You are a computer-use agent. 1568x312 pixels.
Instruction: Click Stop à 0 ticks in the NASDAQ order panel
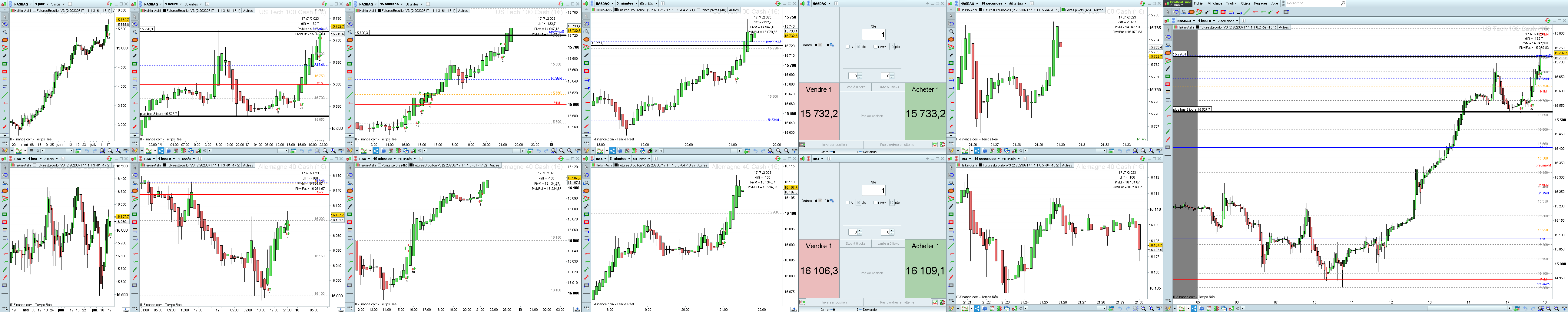(x=856, y=87)
